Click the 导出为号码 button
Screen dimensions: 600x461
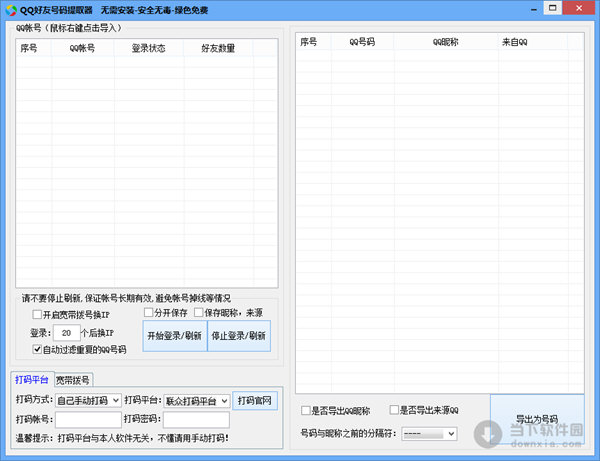(x=537, y=420)
